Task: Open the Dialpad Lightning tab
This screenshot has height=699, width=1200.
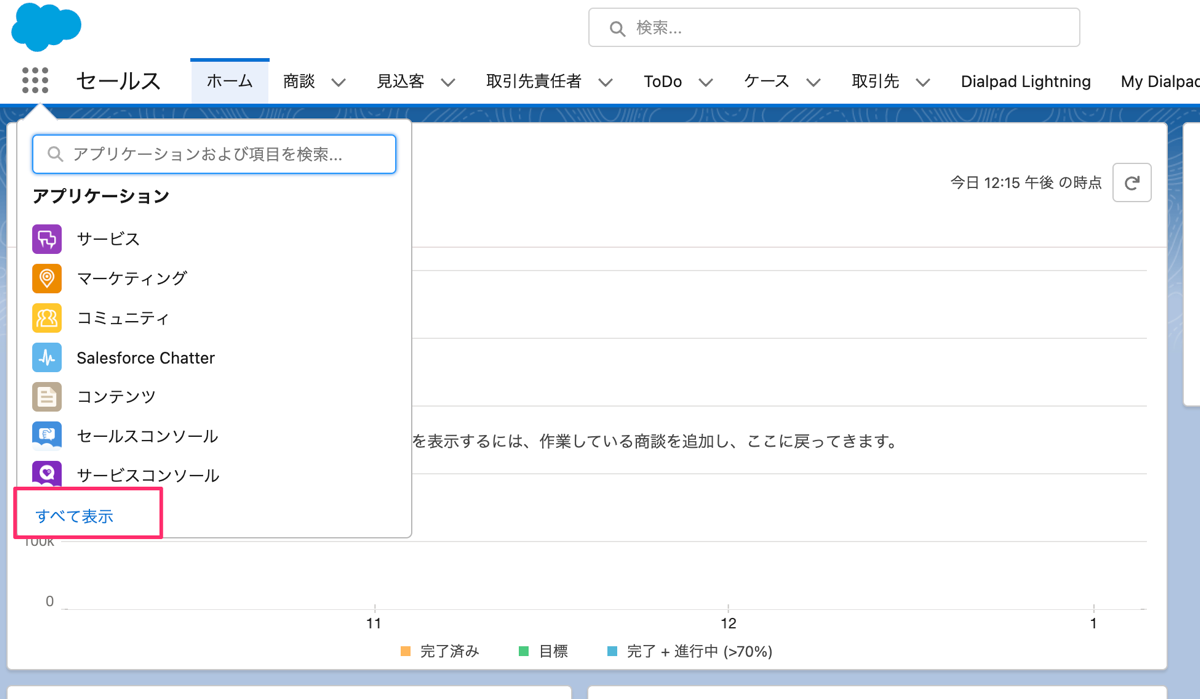Action: 1026,81
